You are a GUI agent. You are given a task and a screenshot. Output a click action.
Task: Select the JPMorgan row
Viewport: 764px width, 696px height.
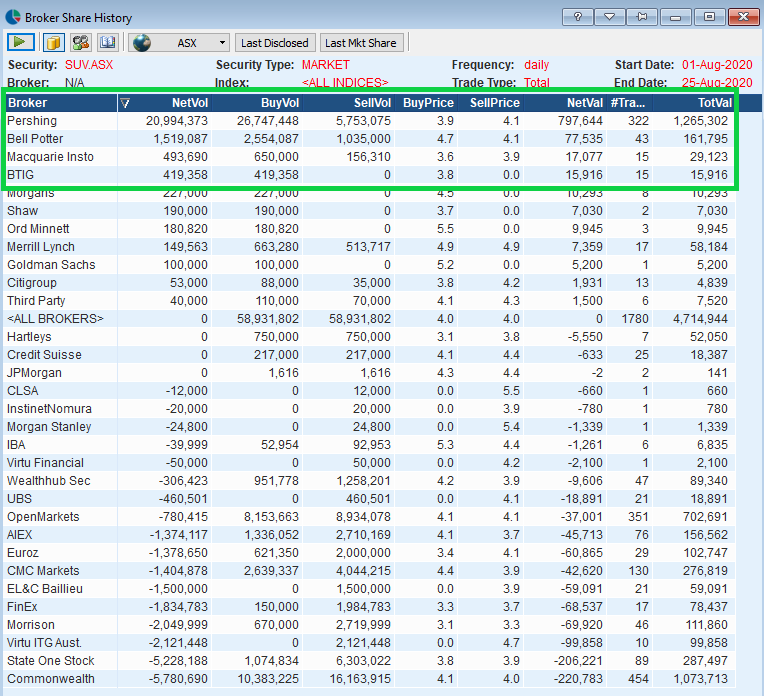(369, 373)
